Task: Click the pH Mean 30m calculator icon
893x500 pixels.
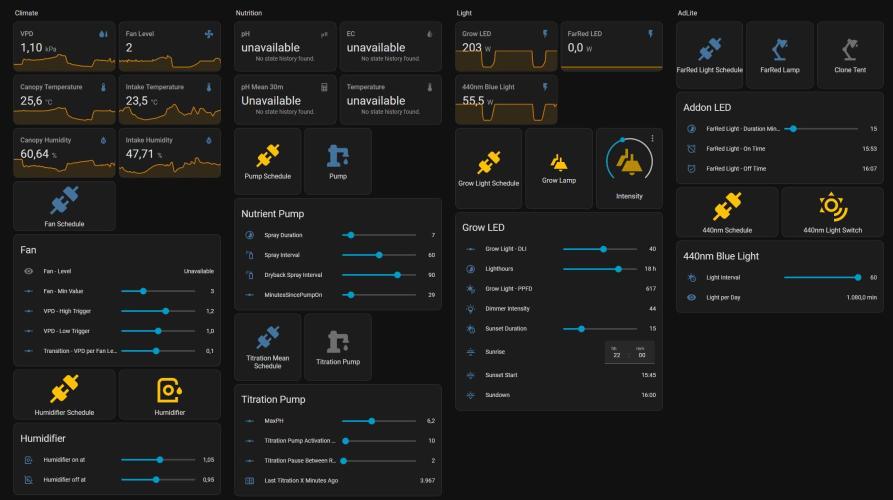Action: [x=324, y=88]
